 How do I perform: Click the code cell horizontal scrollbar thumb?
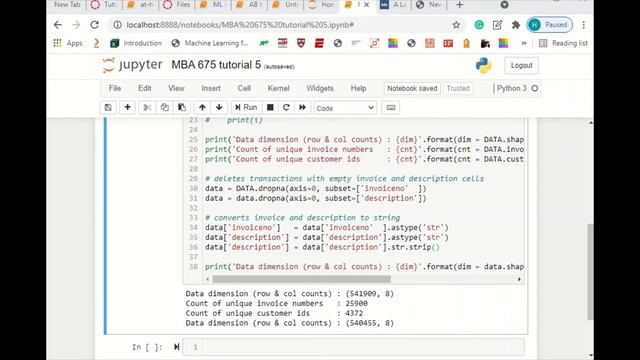[x=301, y=279]
